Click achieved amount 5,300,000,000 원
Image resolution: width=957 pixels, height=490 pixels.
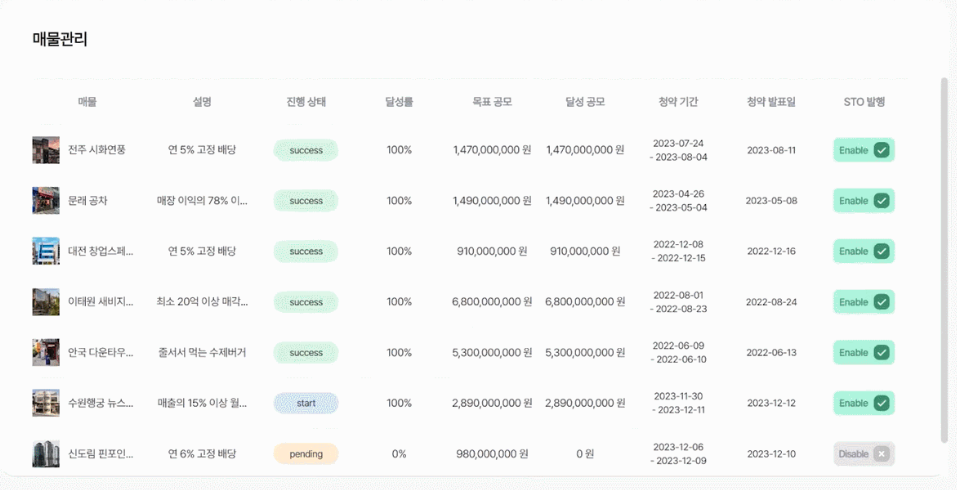(585, 353)
